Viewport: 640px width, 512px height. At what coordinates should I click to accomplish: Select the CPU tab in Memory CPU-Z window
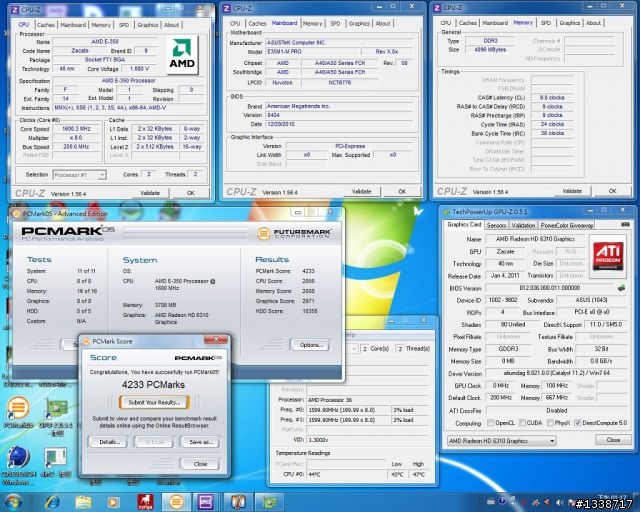446,23
